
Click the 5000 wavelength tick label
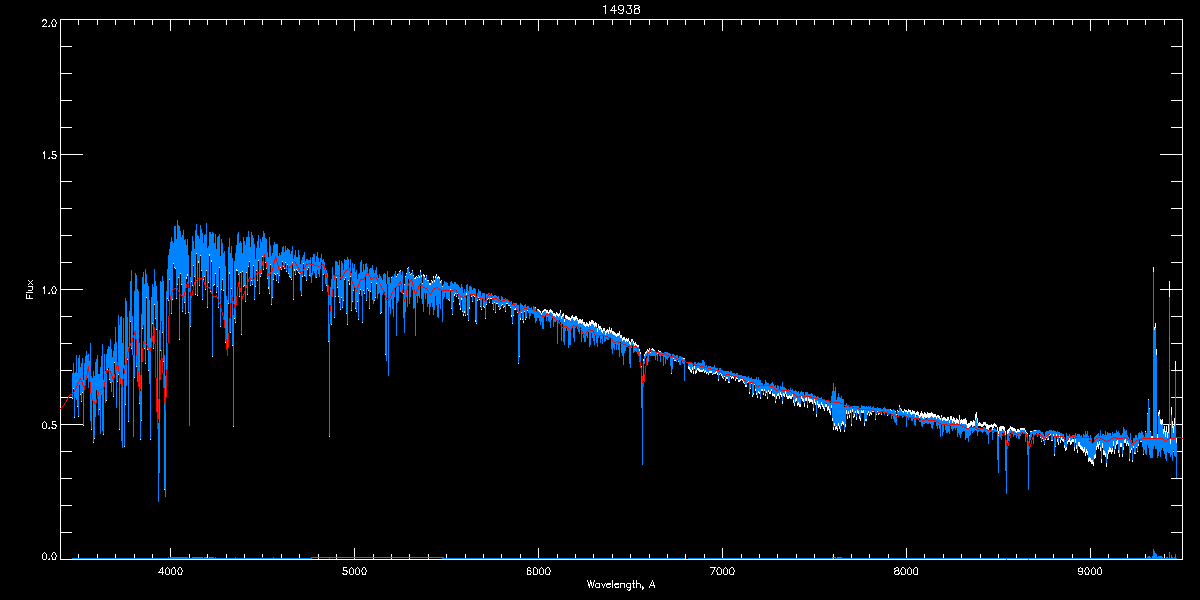point(355,572)
